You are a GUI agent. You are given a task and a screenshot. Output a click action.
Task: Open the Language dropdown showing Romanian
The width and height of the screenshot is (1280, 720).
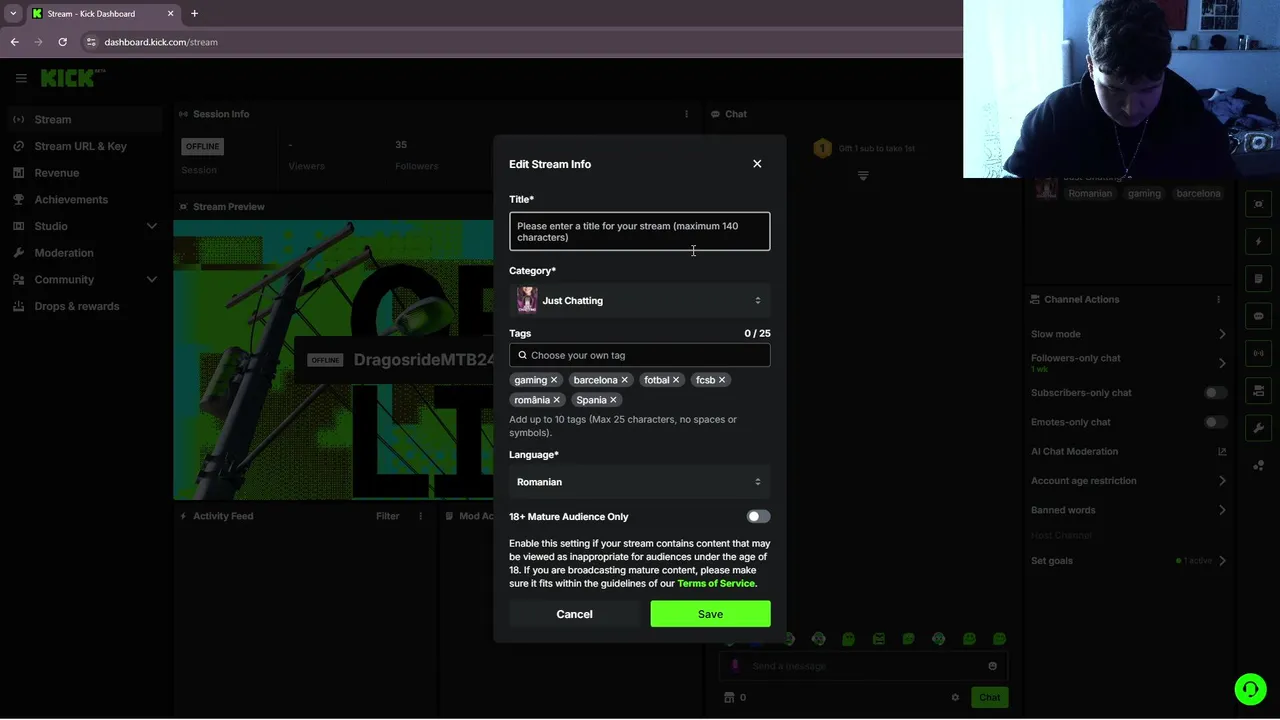click(x=640, y=482)
